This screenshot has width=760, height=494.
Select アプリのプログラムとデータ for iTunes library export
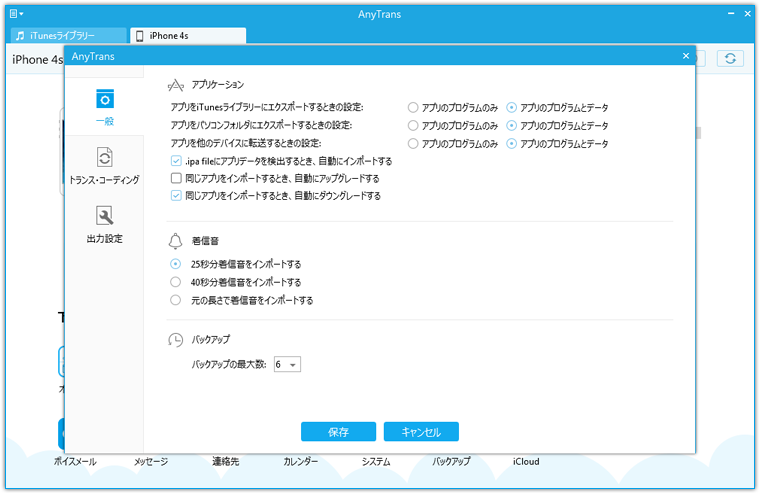tap(511, 107)
